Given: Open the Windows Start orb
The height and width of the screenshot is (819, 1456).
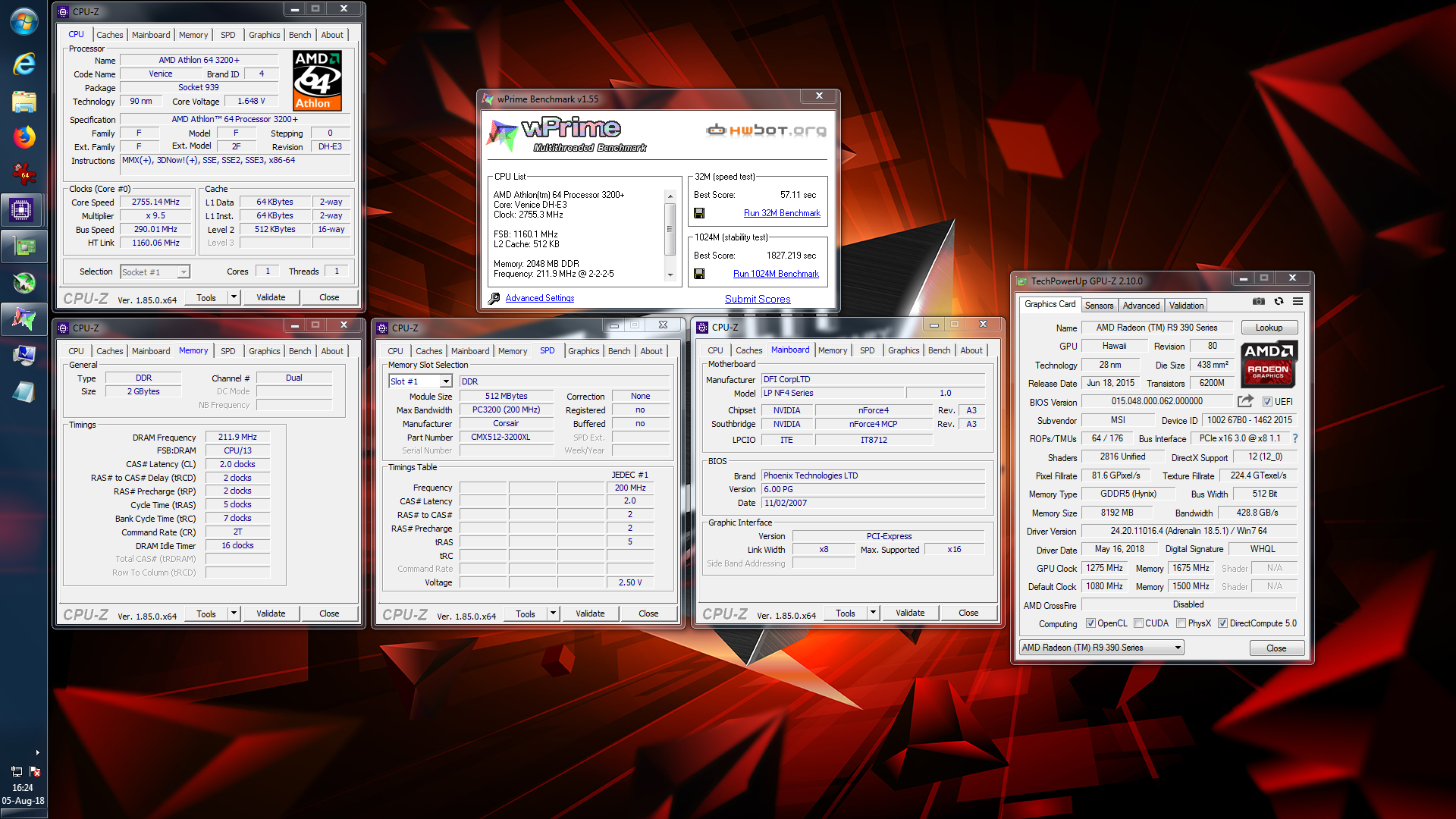Looking at the screenshot, I should point(24,21).
